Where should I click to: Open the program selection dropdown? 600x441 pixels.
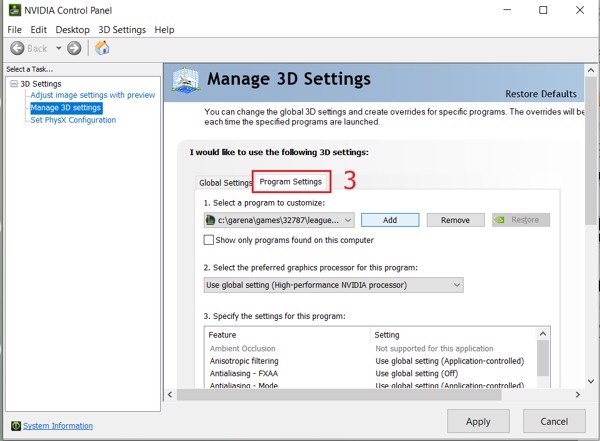click(279, 220)
